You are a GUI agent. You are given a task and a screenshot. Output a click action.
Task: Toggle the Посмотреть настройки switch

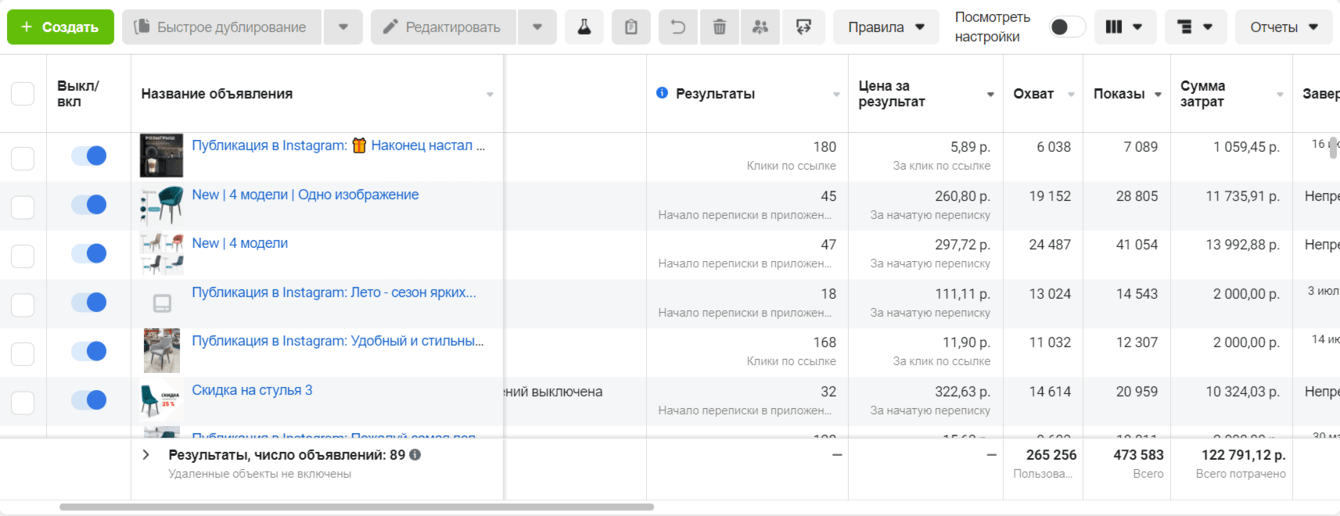coord(1067,27)
